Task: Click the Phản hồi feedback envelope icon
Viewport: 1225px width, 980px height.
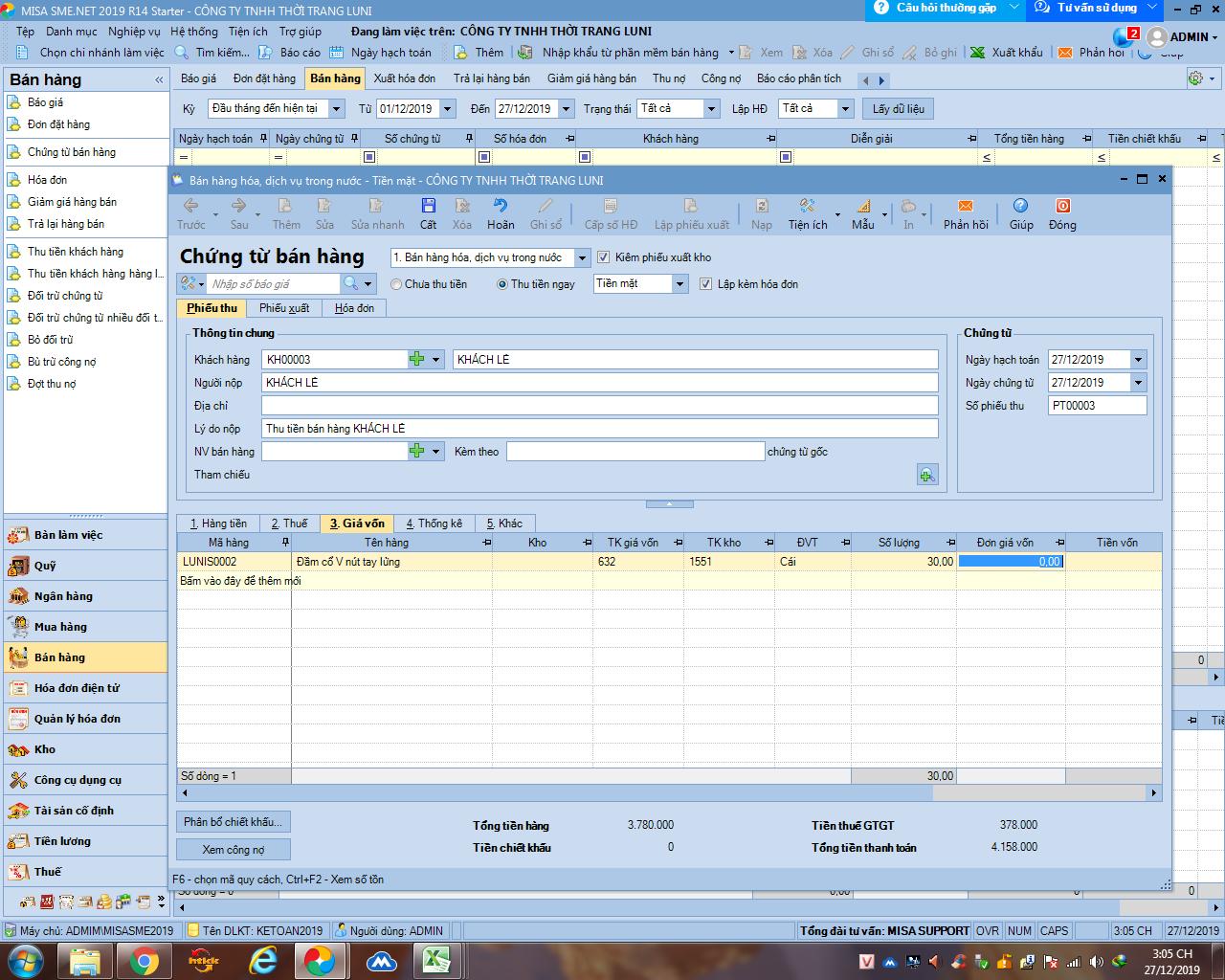Action: click(x=965, y=207)
